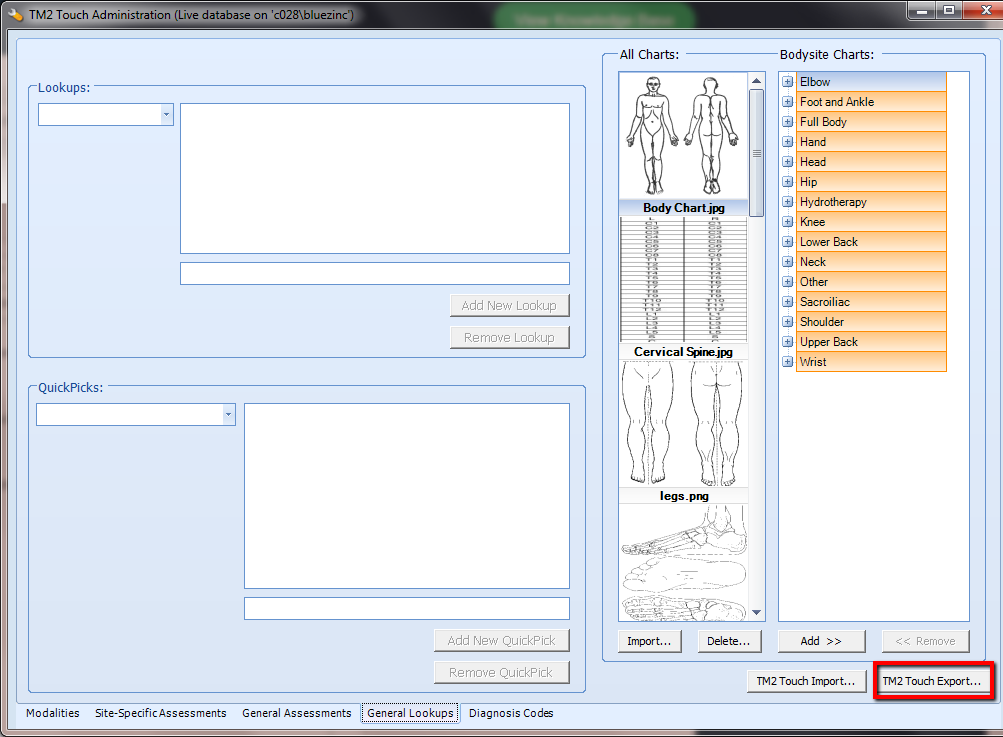The width and height of the screenshot is (1003, 737).
Task: Select Hip in Bodysite Charts
Action: click(871, 182)
